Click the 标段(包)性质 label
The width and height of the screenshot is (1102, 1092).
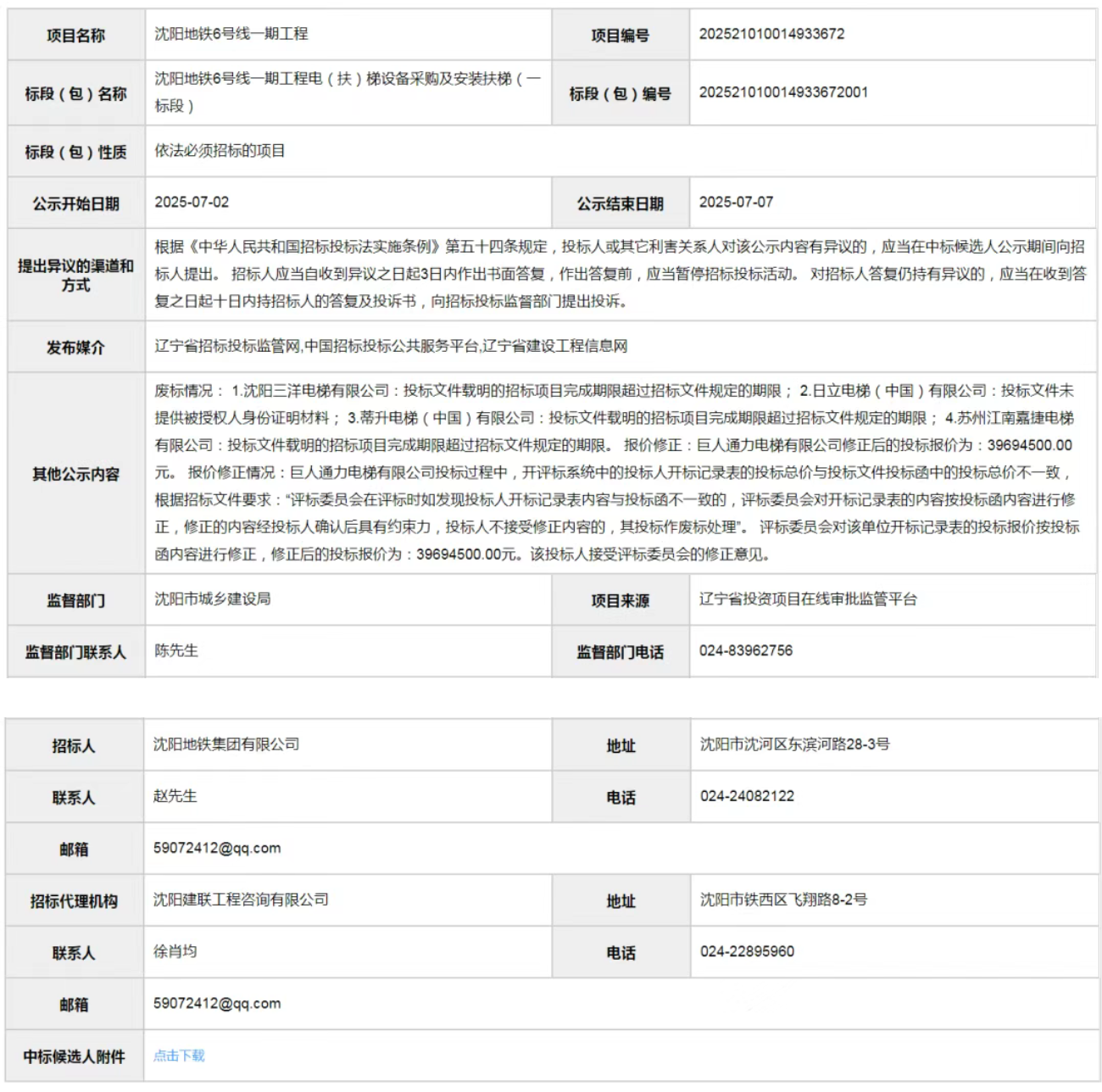pos(76,152)
